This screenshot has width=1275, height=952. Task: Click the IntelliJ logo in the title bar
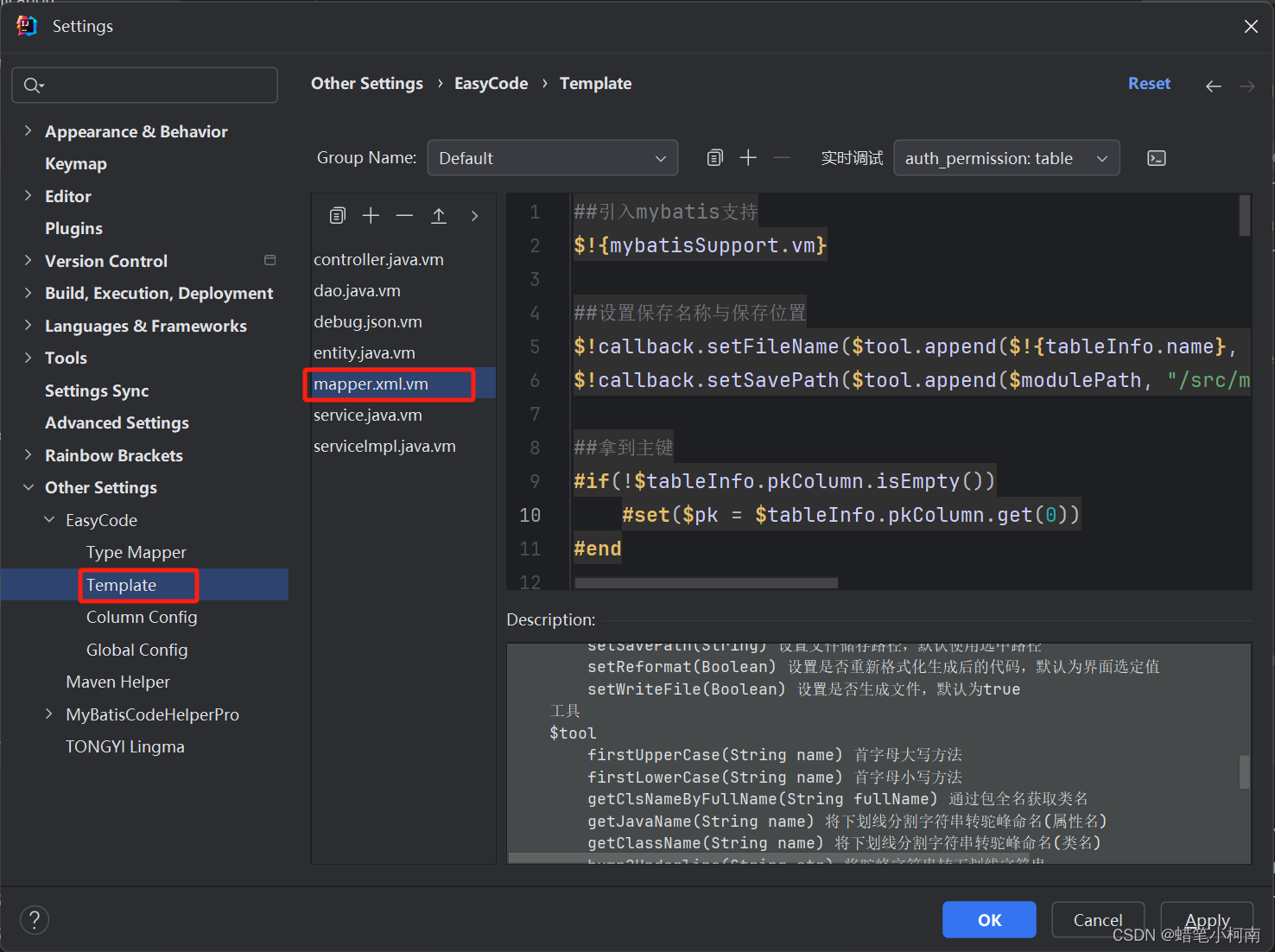[x=27, y=26]
